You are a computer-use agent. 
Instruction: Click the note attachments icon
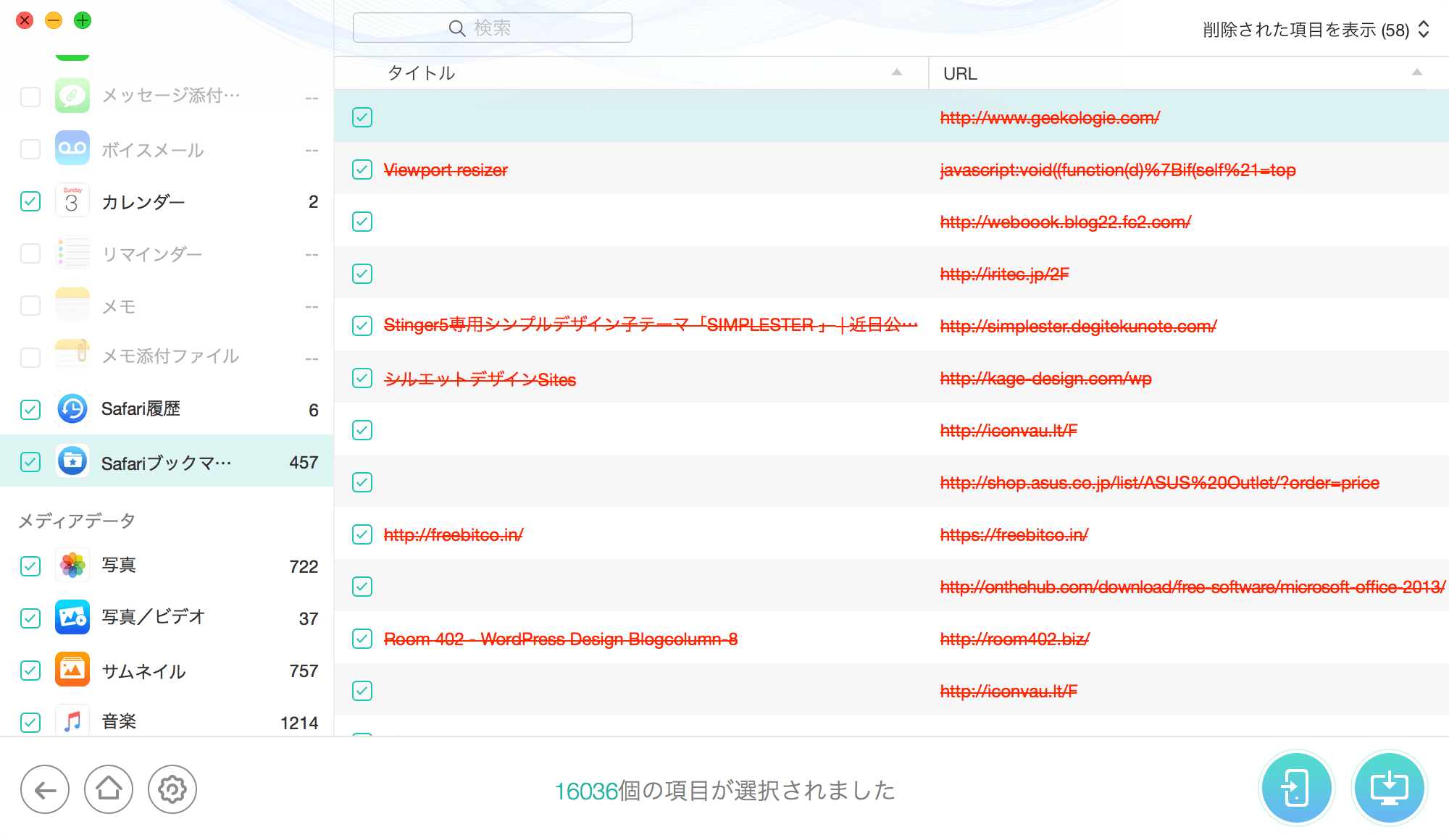coord(72,356)
